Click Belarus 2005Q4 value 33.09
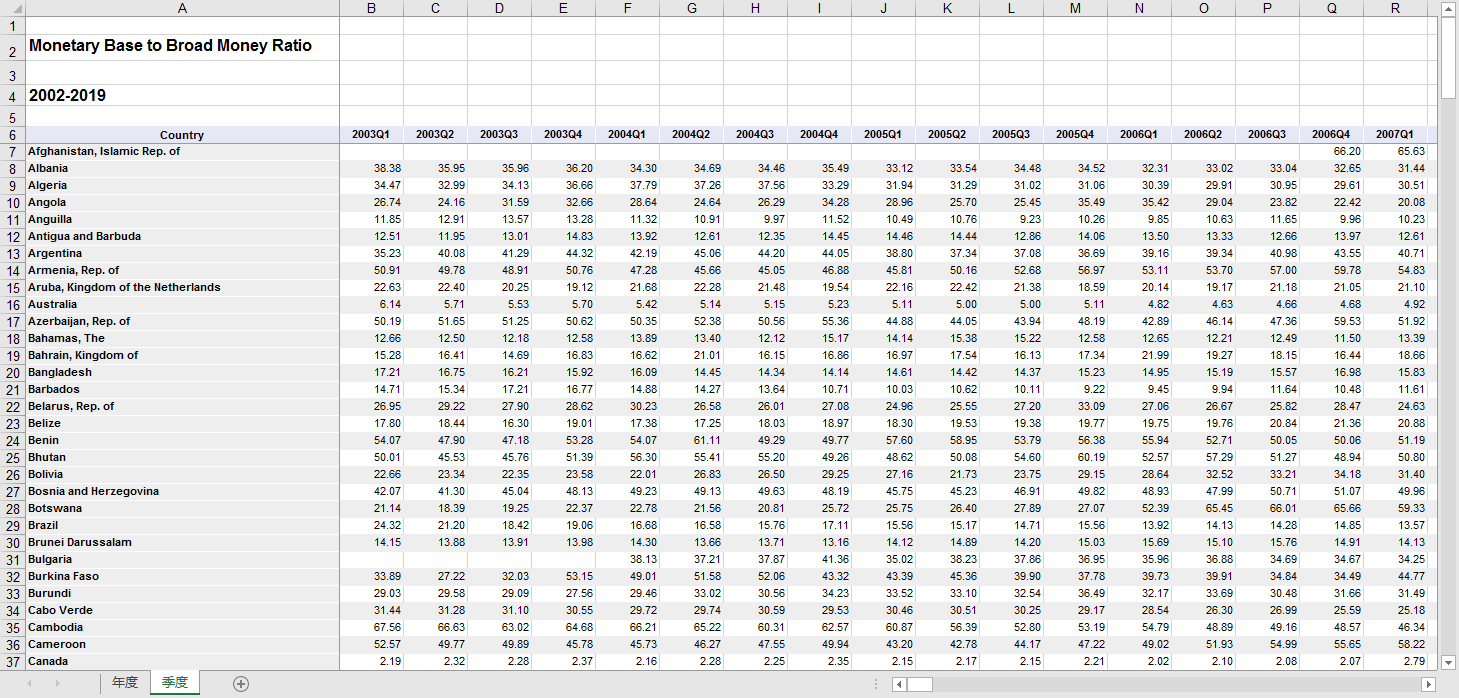The image size is (1459, 698). click(x=1075, y=406)
